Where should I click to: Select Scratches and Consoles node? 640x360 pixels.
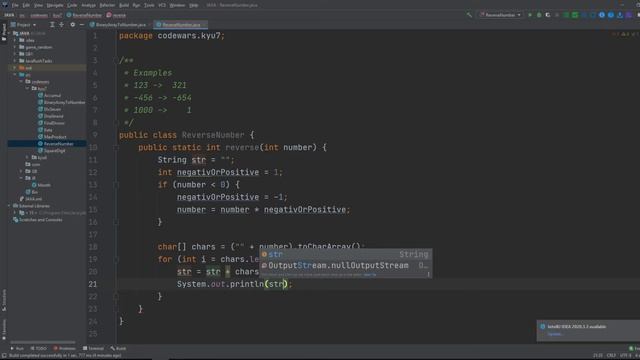(x=38, y=220)
